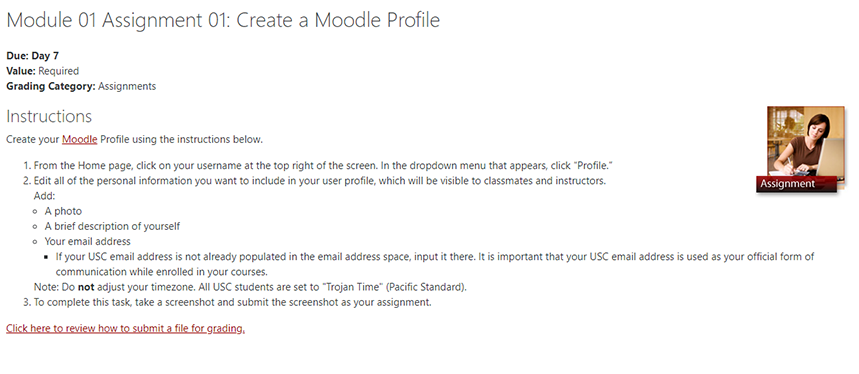Click the bold word not in the timezone note

coord(86,286)
